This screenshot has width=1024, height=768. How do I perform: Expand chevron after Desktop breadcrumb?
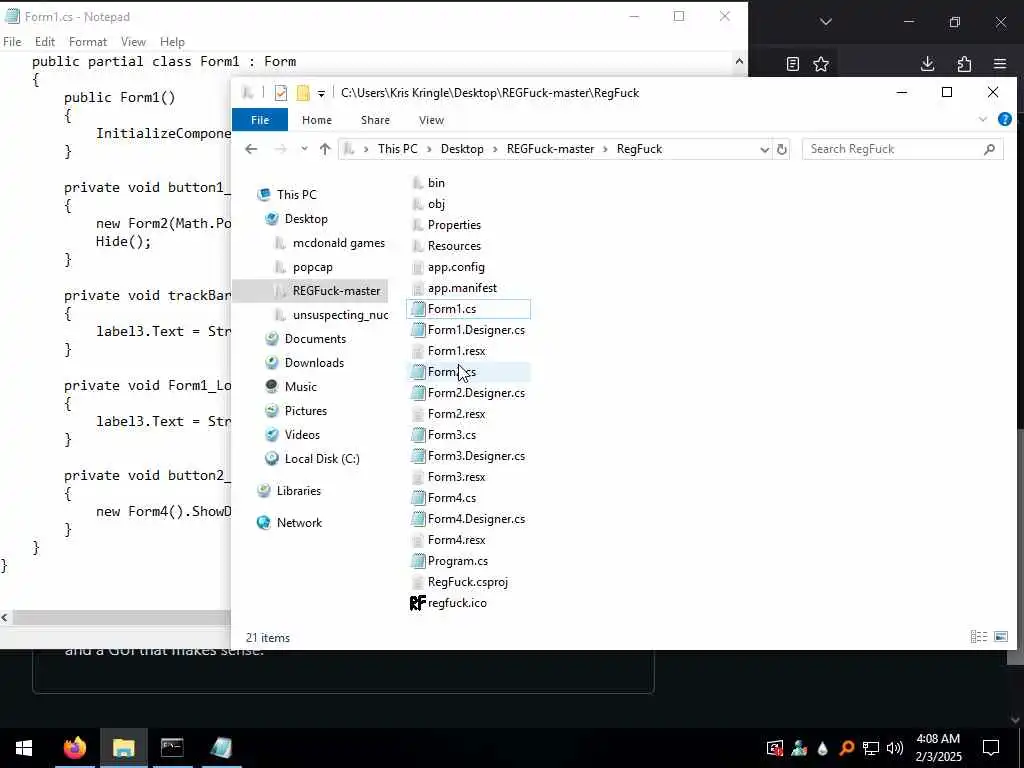[495, 149]
